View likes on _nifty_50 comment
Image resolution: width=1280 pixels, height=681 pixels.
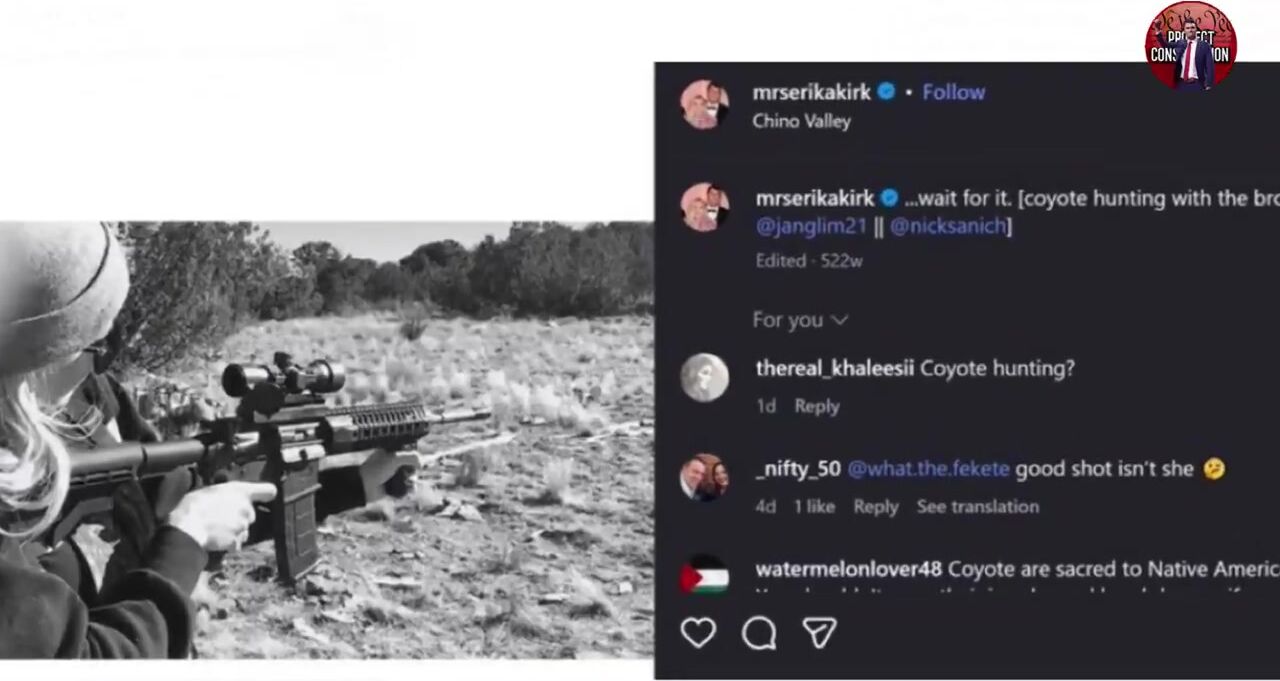[814, 506]
